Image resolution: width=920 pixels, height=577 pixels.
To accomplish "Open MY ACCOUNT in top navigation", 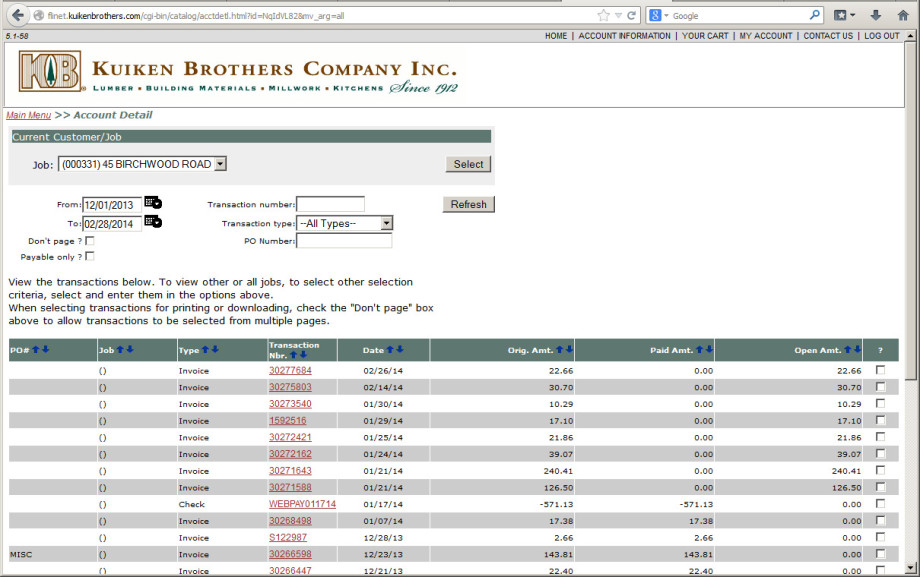I will [766, 36].
